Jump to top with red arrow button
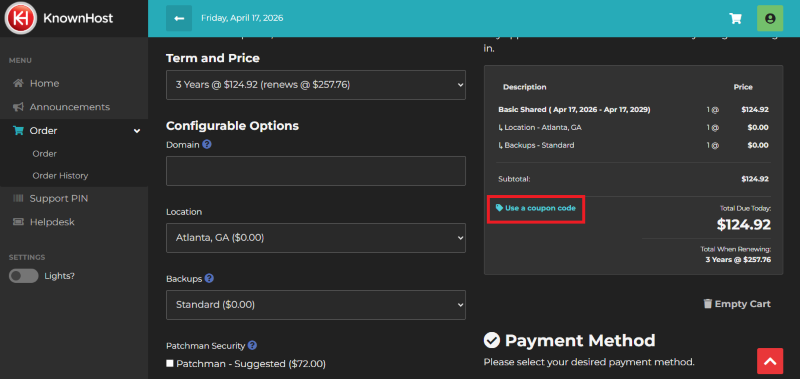 tap(770, 361)
